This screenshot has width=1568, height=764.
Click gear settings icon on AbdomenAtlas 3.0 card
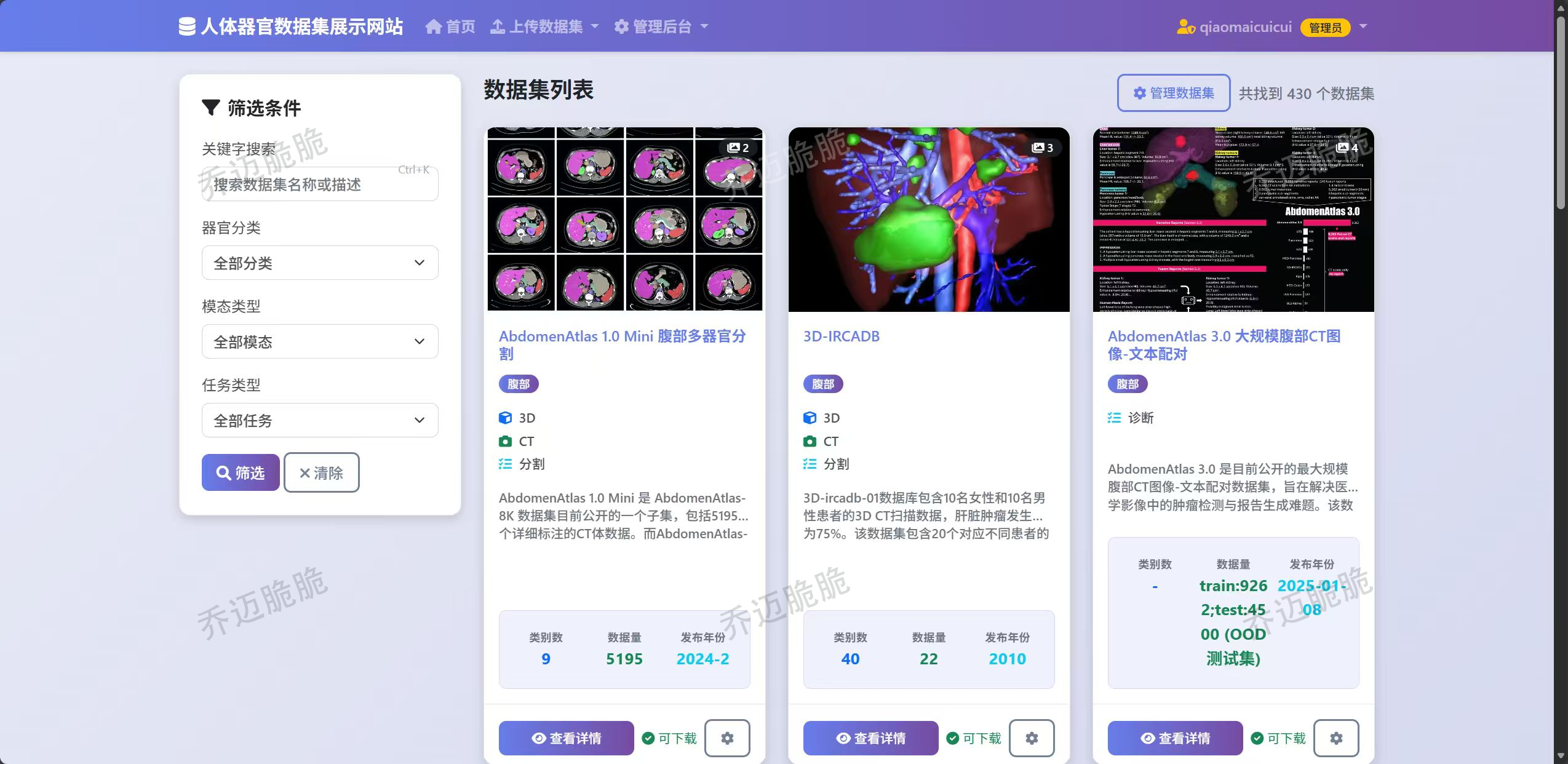[1336, 738]
